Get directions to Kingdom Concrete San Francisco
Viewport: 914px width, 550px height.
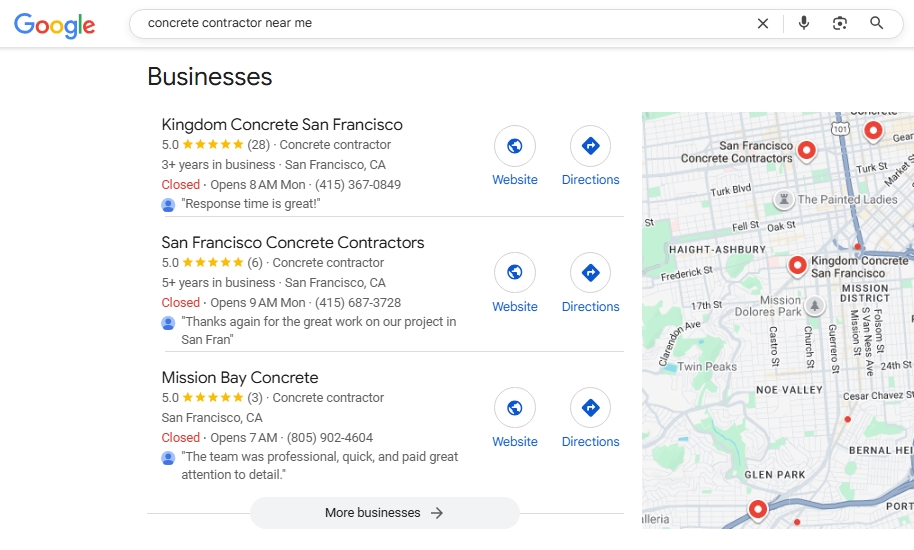pyautogui.click(x=590, y=146)
